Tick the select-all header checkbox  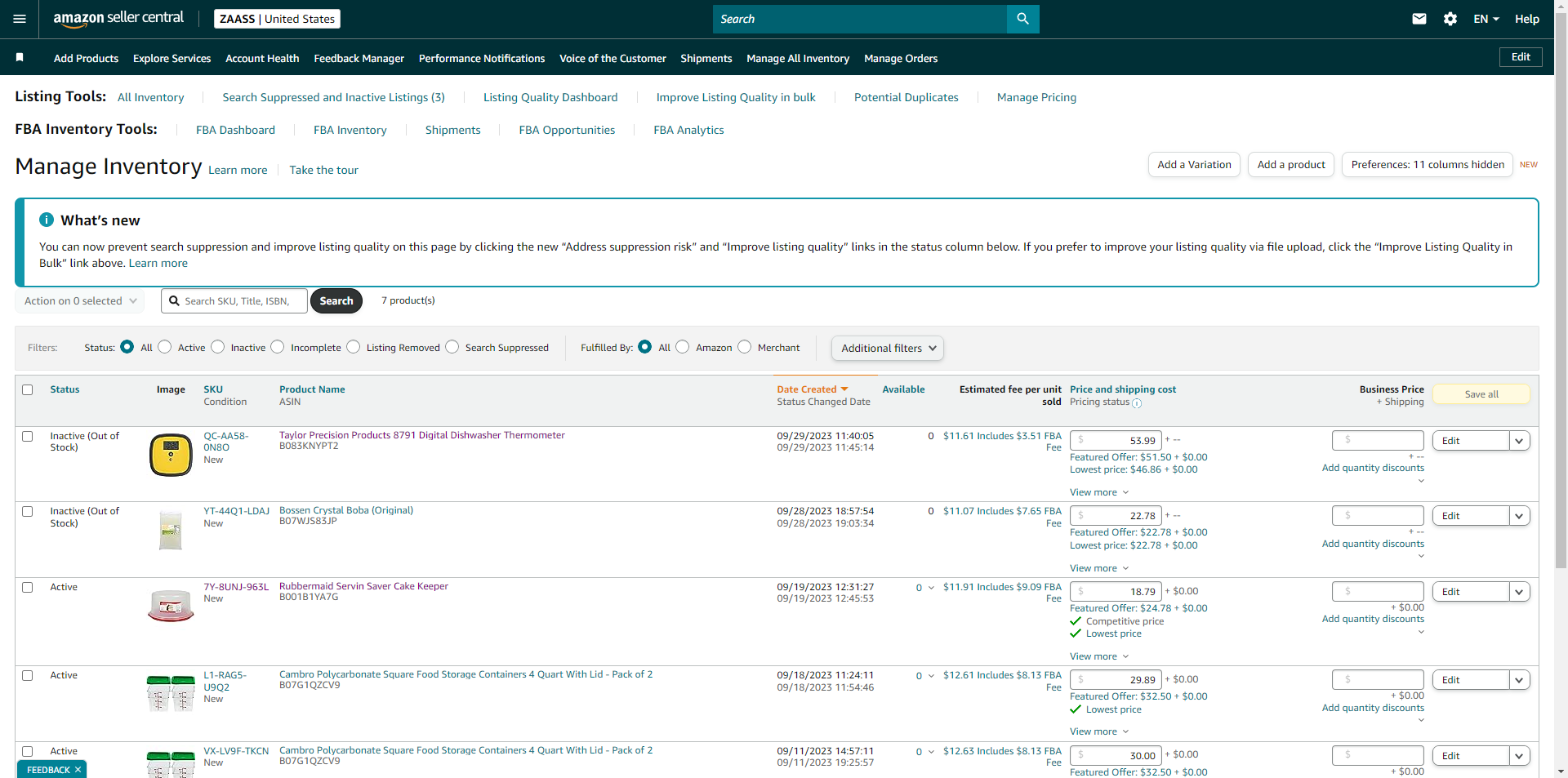click(x=28, y=390)
